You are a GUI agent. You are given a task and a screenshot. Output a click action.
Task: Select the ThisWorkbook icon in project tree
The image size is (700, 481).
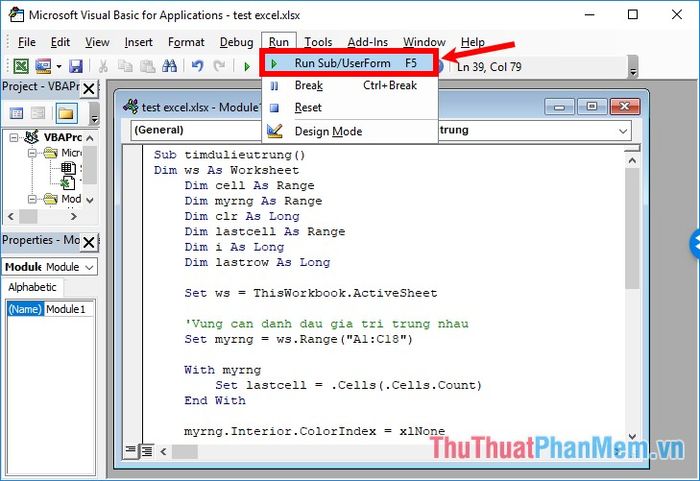(68, 183)
